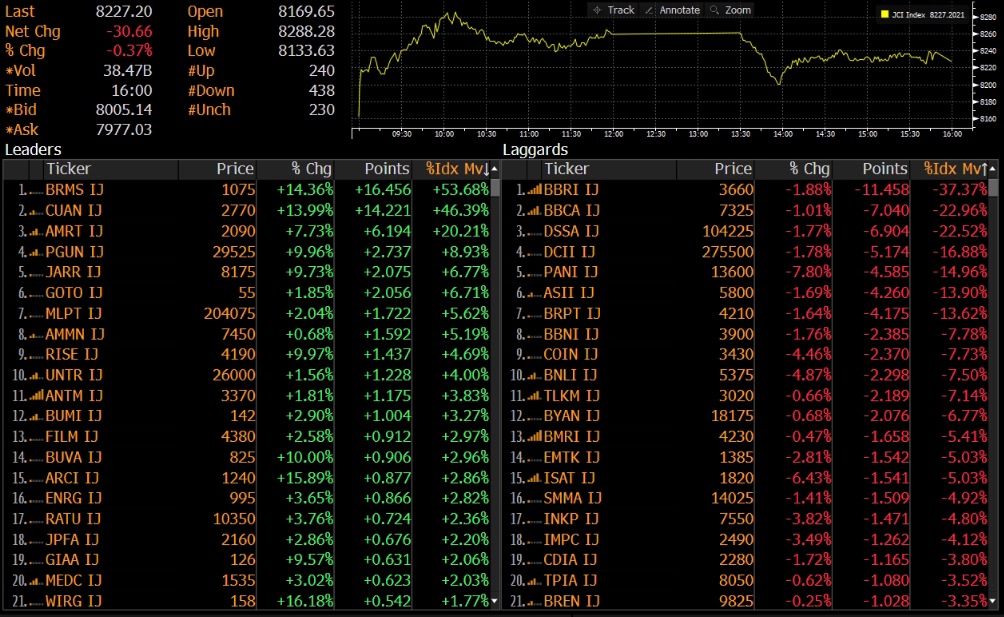Click the volume bars icon beside BMRI IJ
Viewport: 1004px width, 617px height.
533,436
